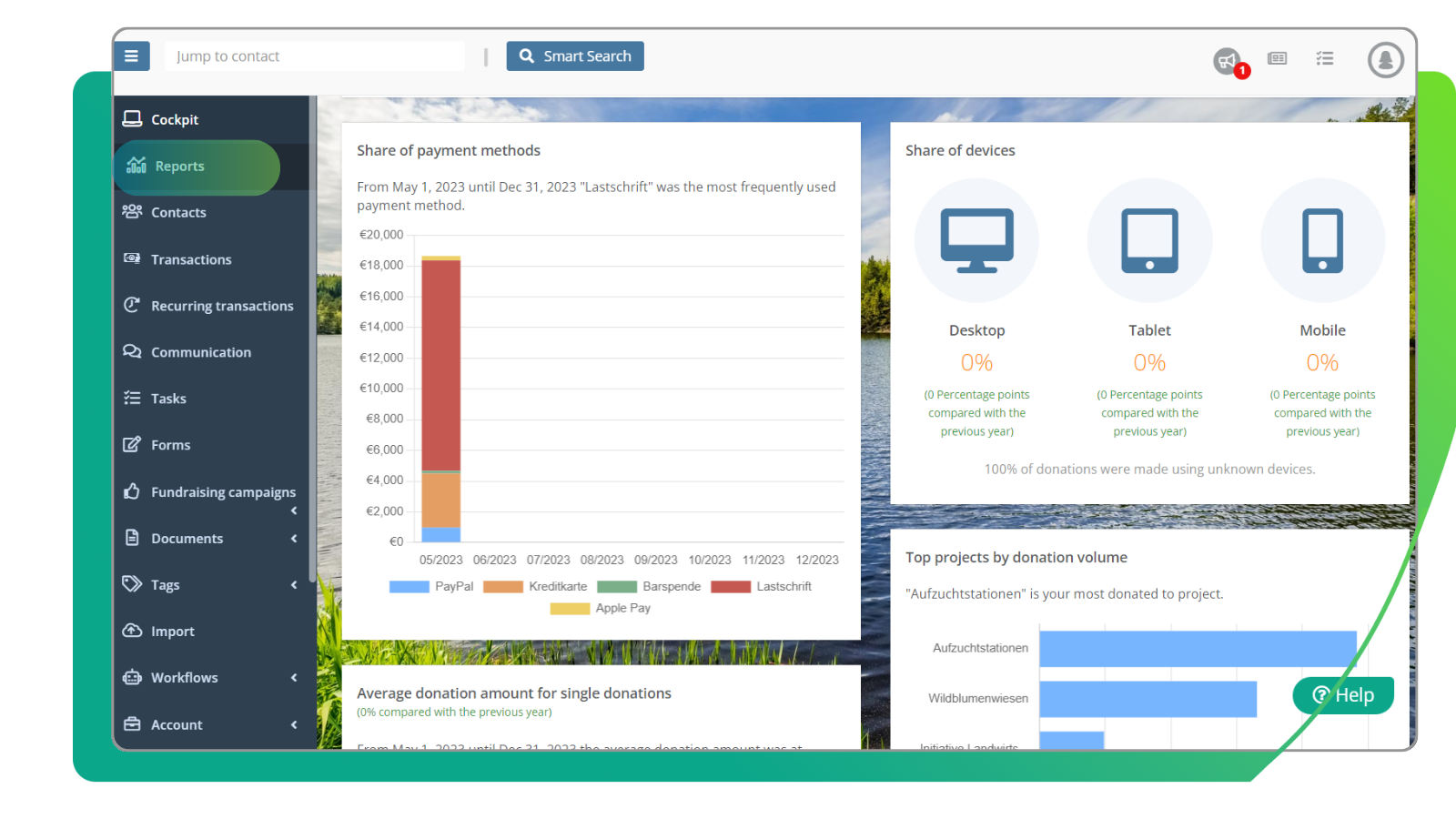
Task: Click the keyboard shortcuts icon in the top bar
Action: click(x=1277, y=57)
